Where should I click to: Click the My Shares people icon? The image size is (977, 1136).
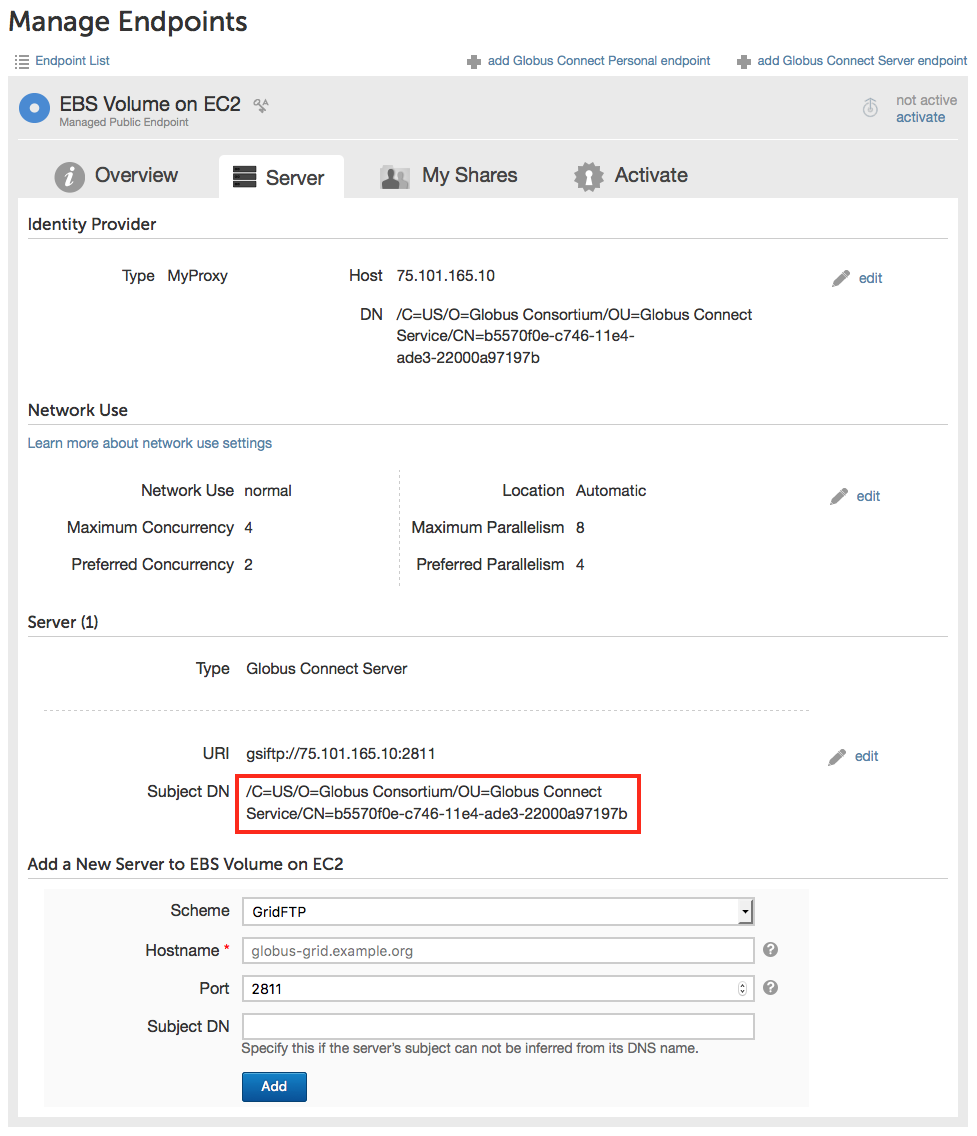coord(395,177)
